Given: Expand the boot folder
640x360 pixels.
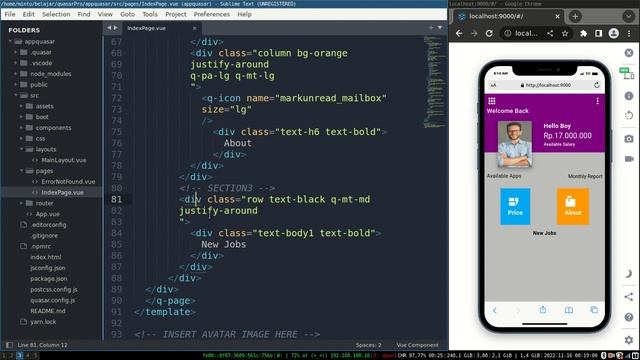Looking at the screenshot, I should (21, 117).
